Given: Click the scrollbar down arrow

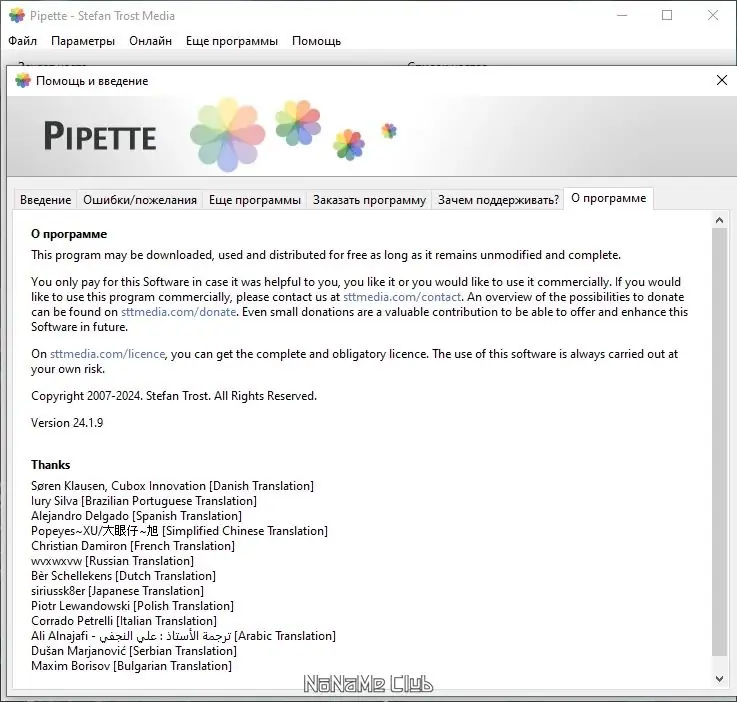Looking at the screenshot, I should 719,679.
